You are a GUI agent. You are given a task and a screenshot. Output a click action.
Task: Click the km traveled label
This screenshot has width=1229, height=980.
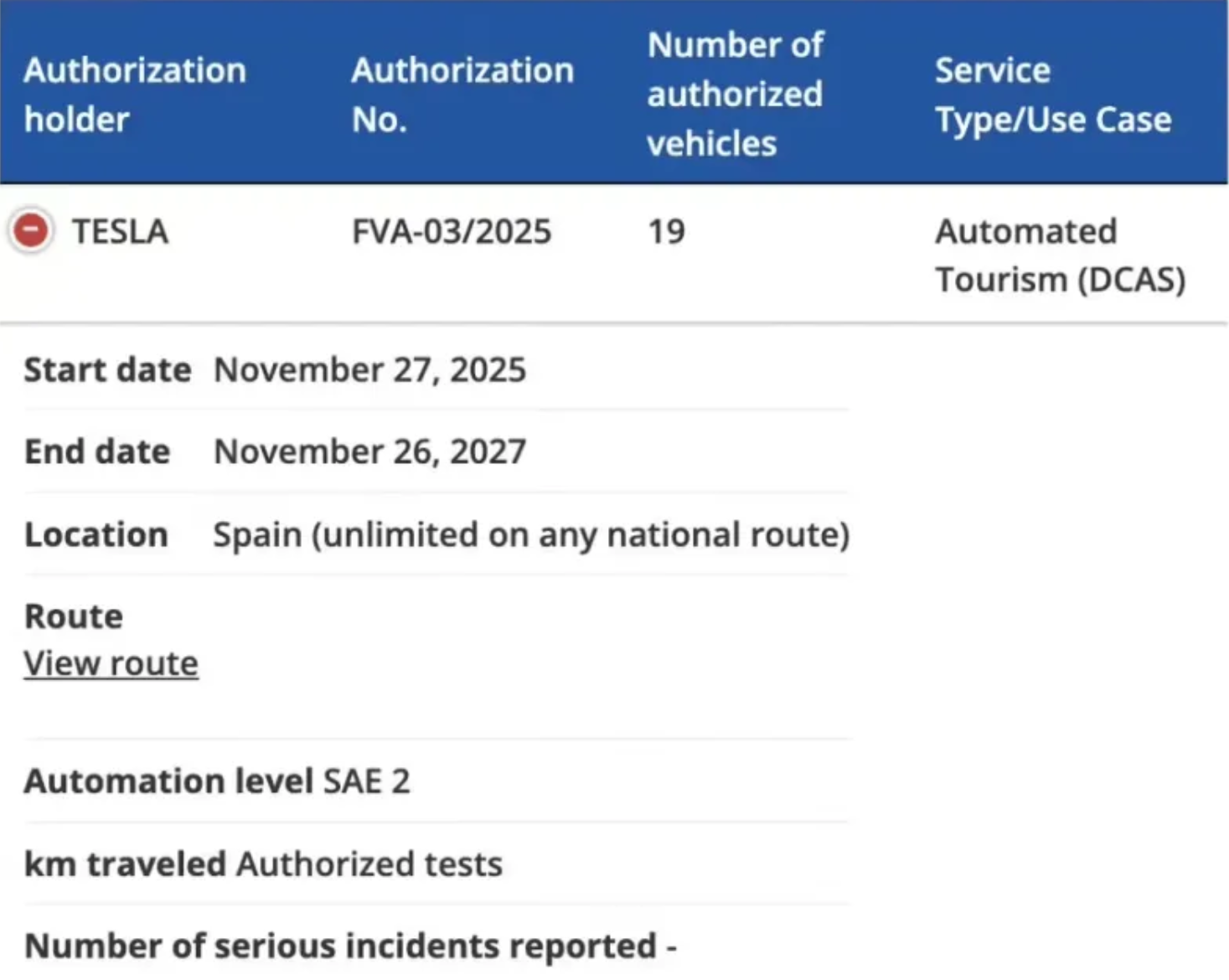(x=125, y=864)
